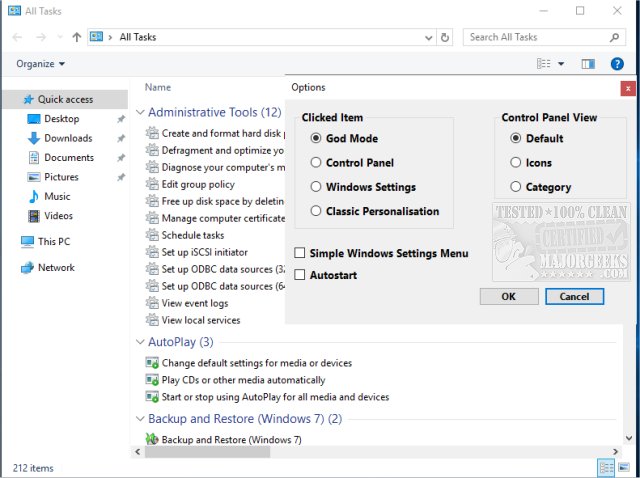
Task: Open the change view dropdown arrow
Action: [561, 64]
